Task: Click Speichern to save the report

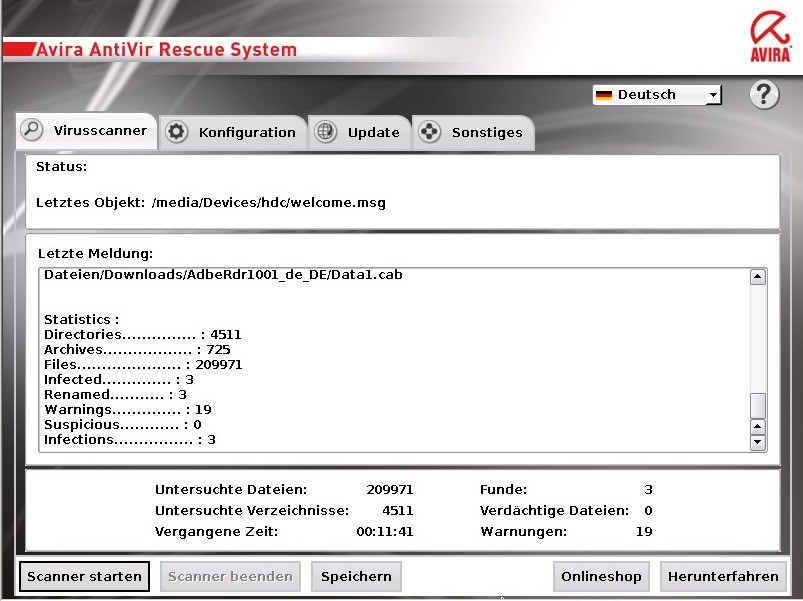Action: [356, 576]
